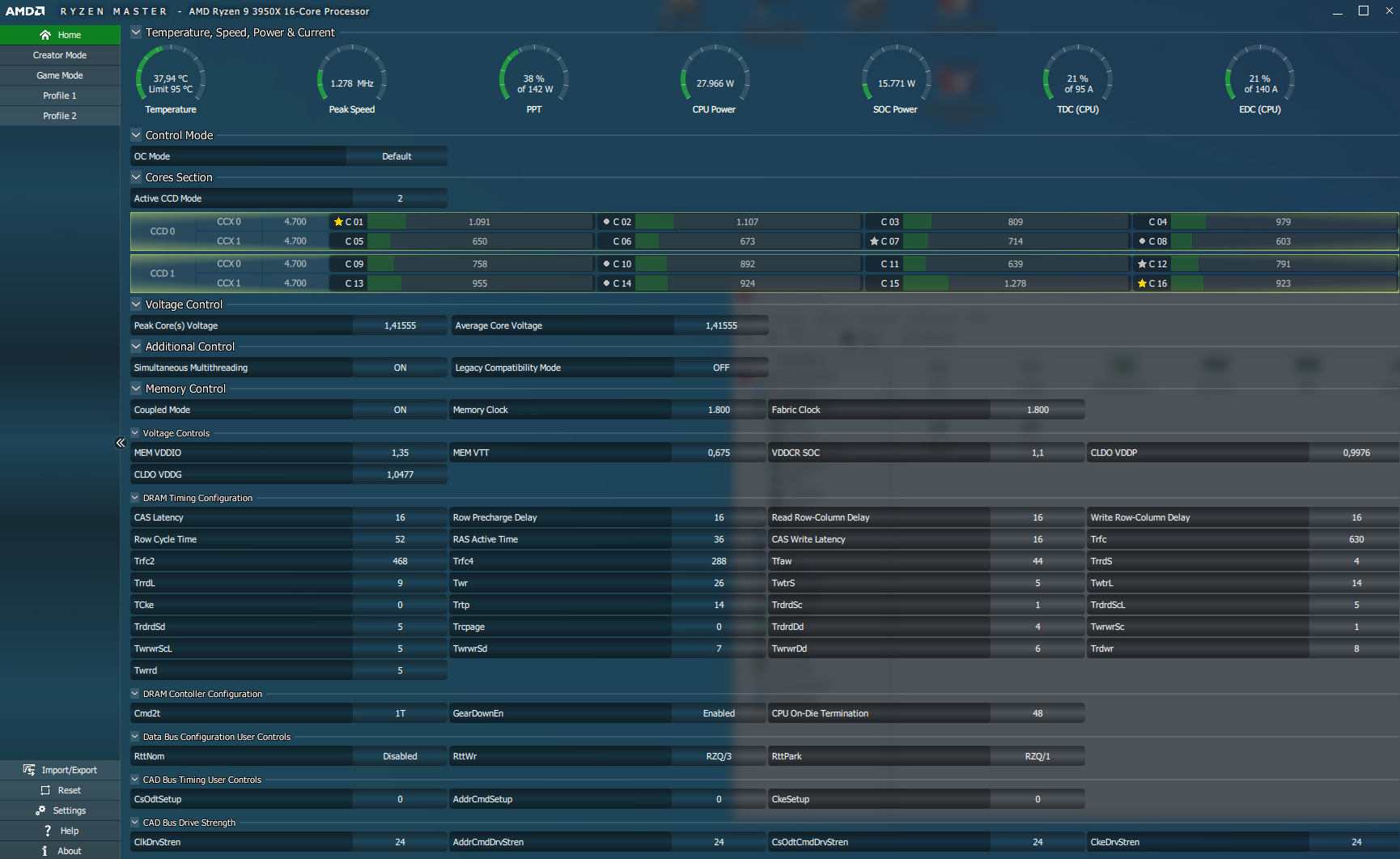Viewport: 1400px width, 859px height.
Task: Click the Active CCD Mode value
Action: [x=400, y=198]
